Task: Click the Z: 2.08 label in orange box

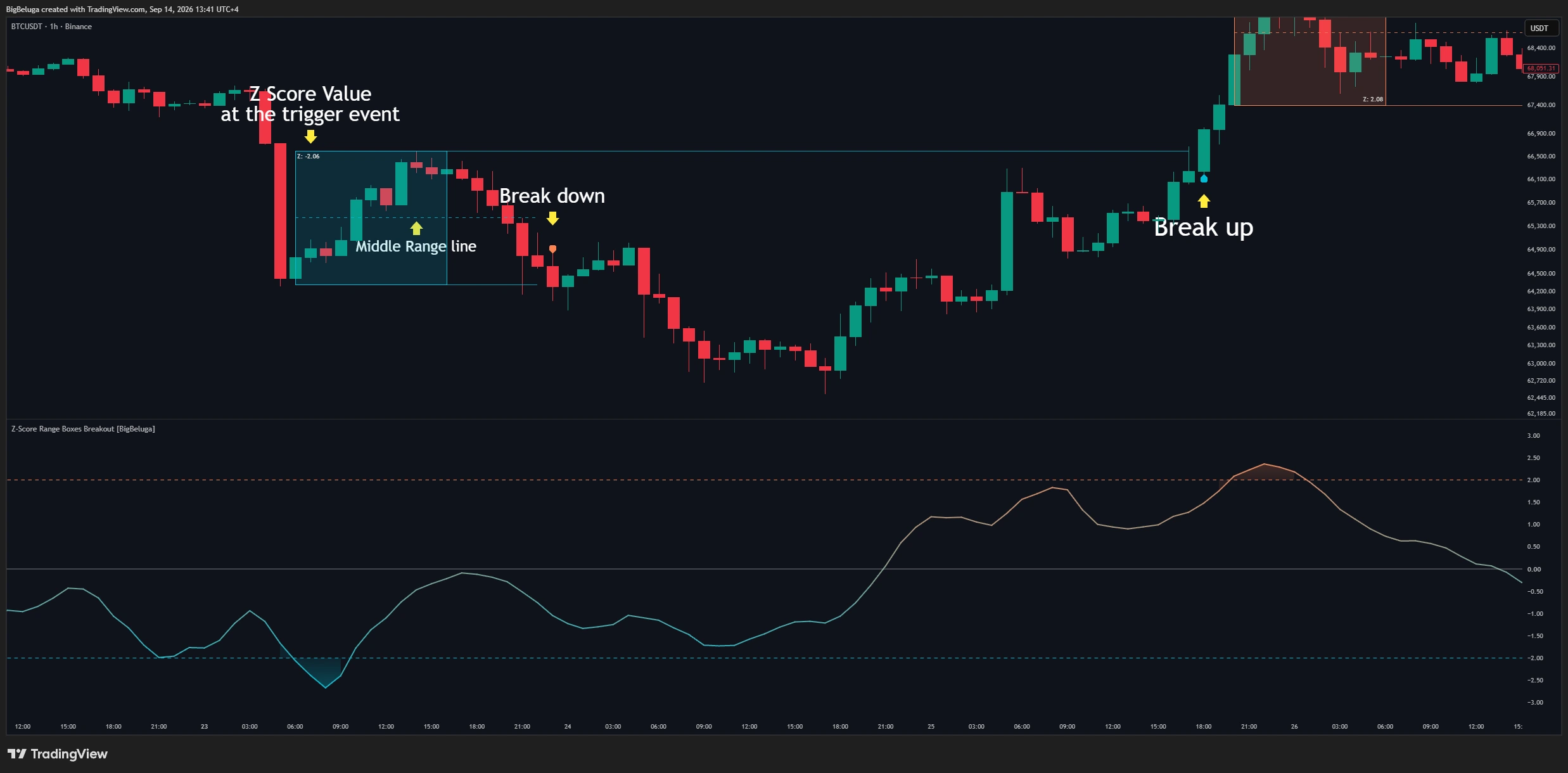Action: point(1373,99)
